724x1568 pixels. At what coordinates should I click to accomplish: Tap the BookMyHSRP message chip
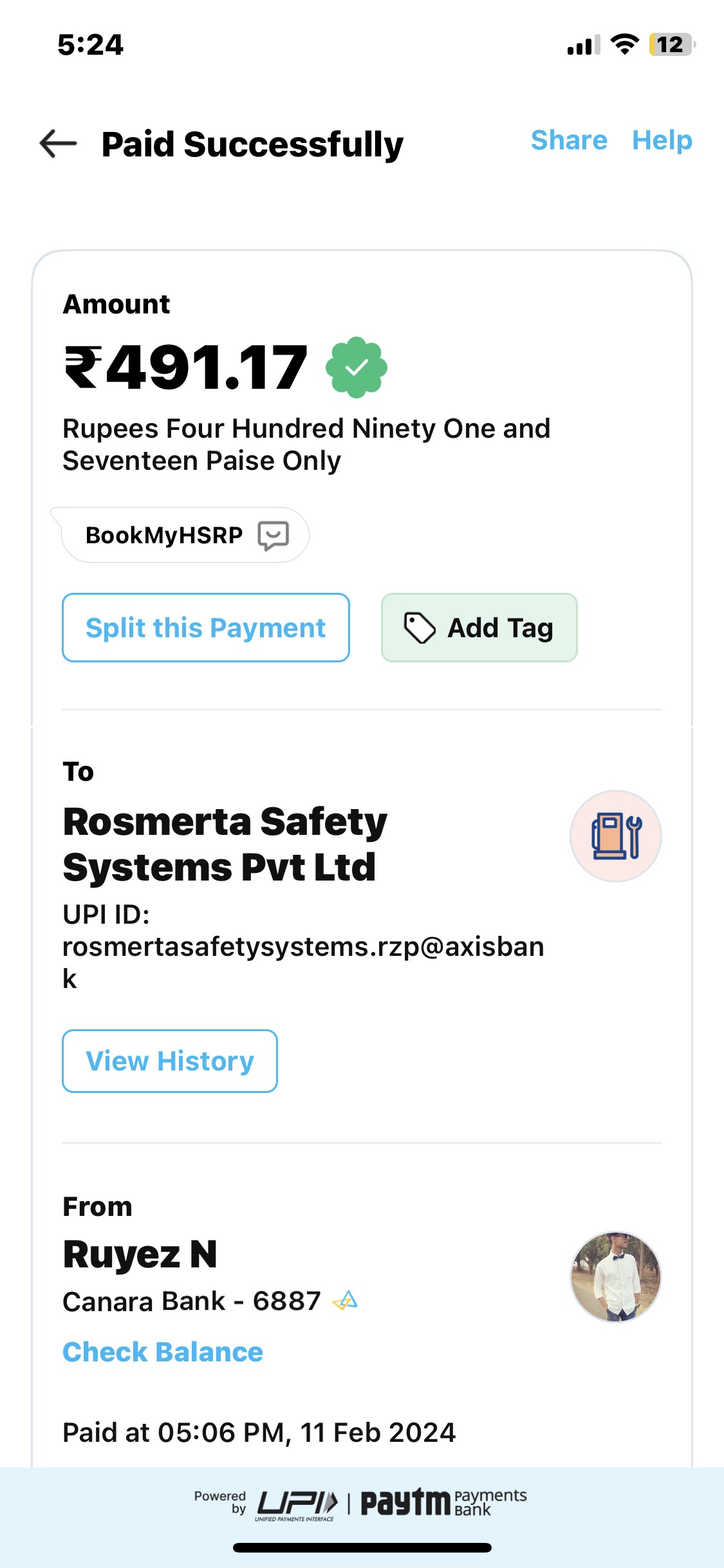tap(165, 536)
